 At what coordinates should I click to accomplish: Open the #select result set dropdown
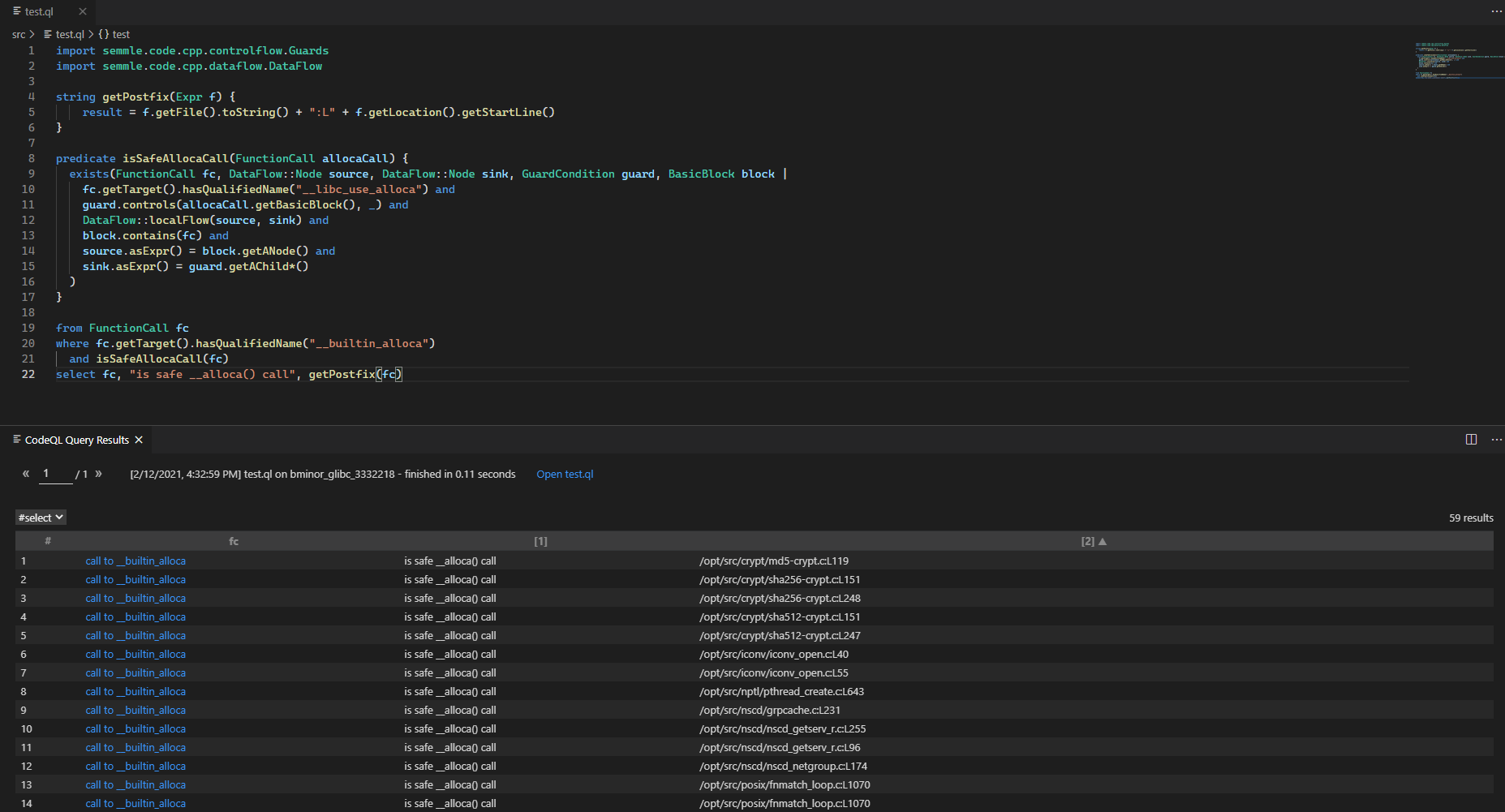(41, 518)
